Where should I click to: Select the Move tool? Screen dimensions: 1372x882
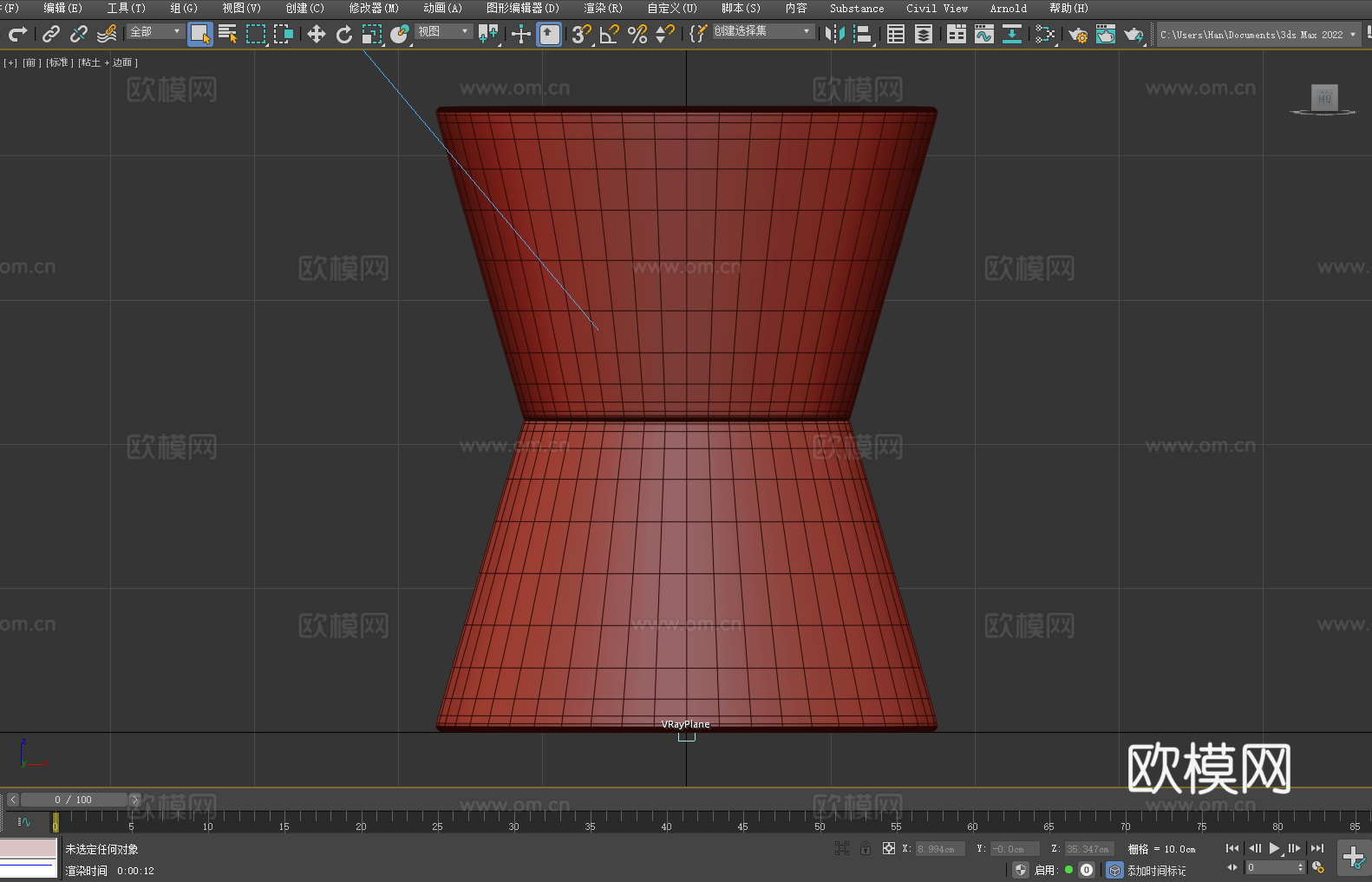point(317,34)
